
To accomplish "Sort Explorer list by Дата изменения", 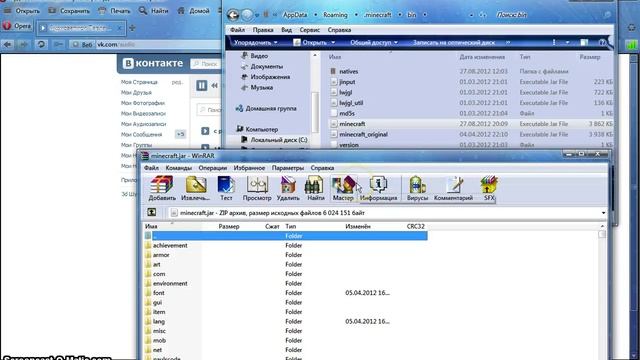I will click(x=482, y=57).
